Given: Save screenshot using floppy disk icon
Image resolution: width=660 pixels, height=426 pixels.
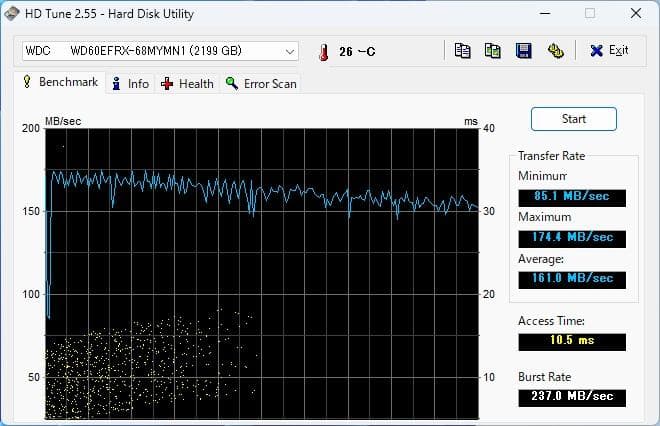Looking at the screenshot, I should [523, 51].
